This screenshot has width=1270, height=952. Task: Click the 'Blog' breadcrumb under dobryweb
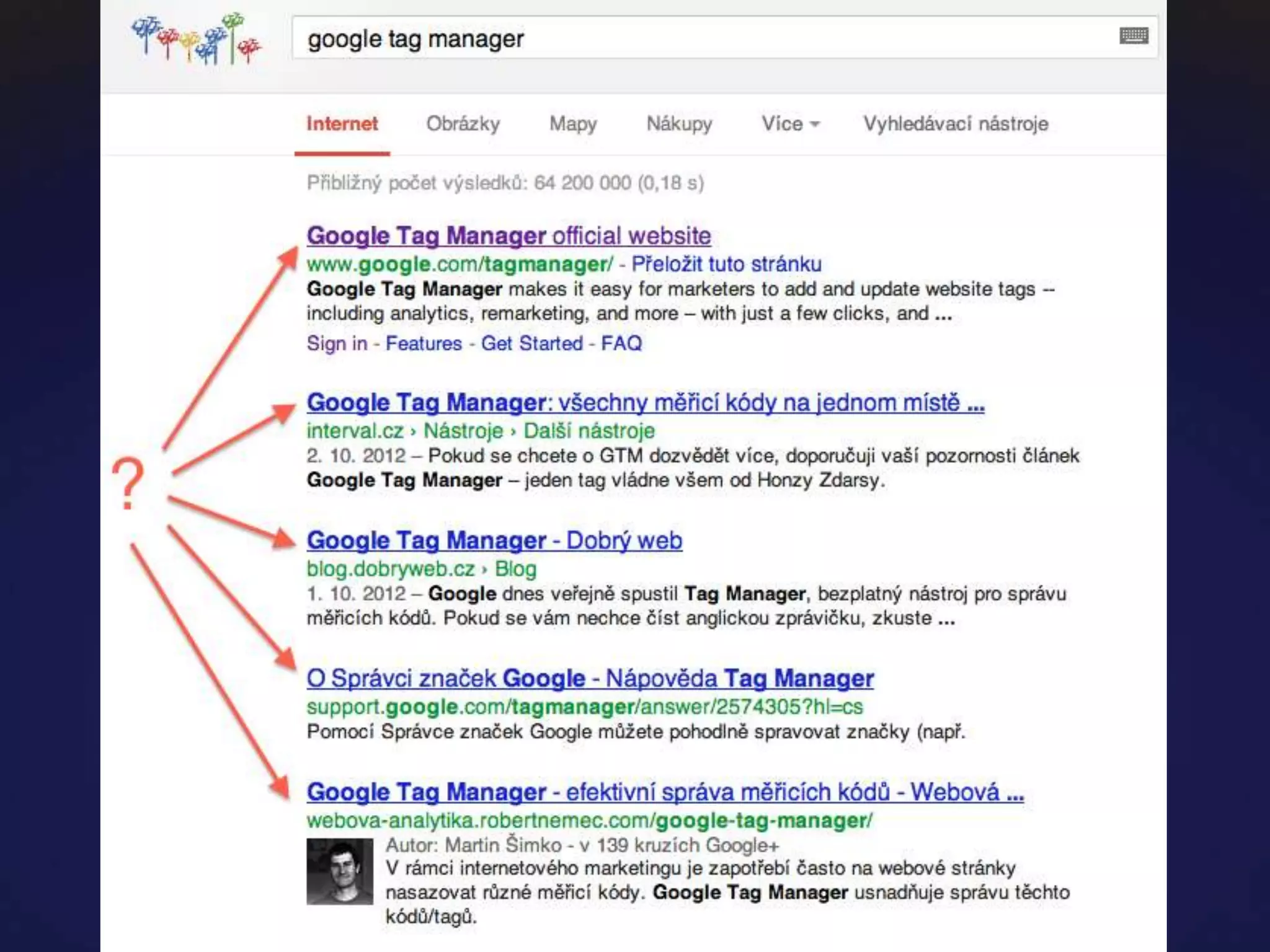[515, 568]
